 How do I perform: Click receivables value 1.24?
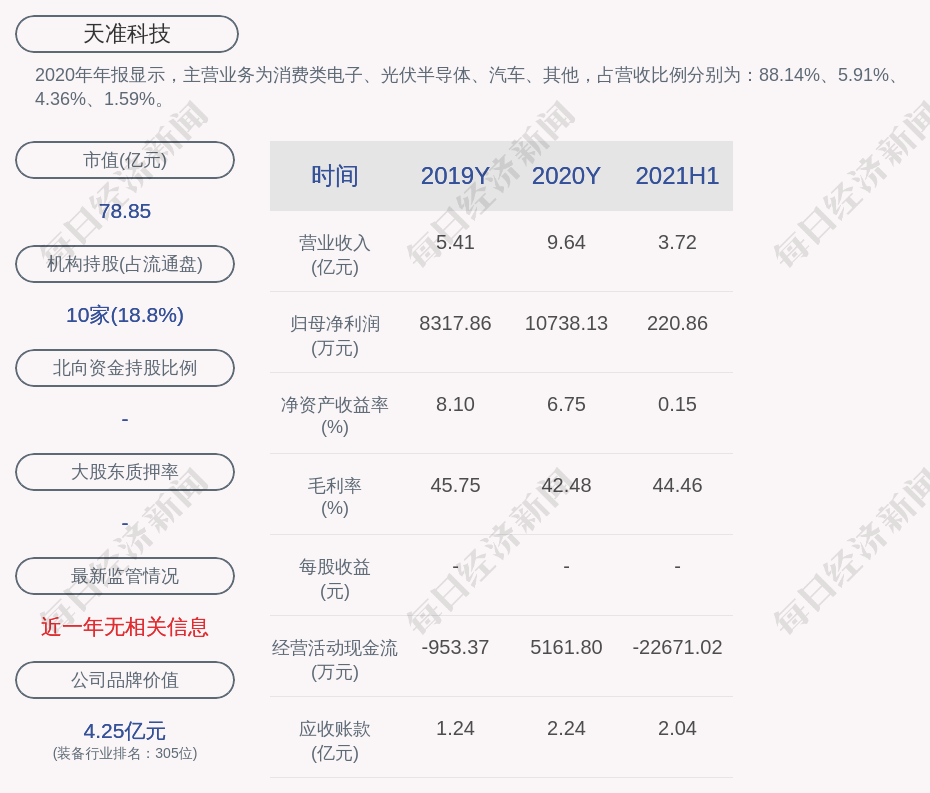point(455,728)
